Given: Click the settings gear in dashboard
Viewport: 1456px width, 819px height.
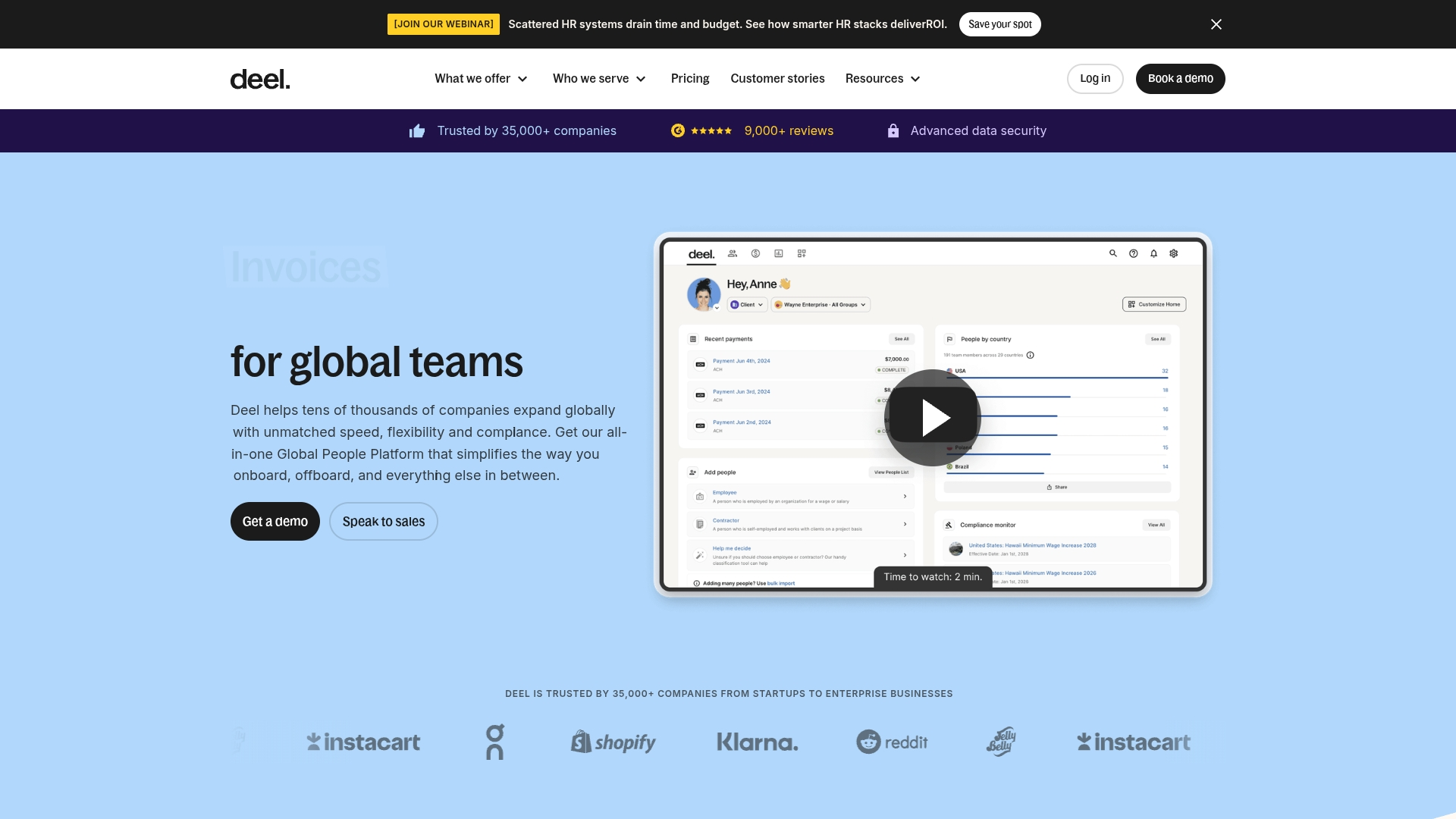Looking at the screenshot, I should (x=1174, y=253).
